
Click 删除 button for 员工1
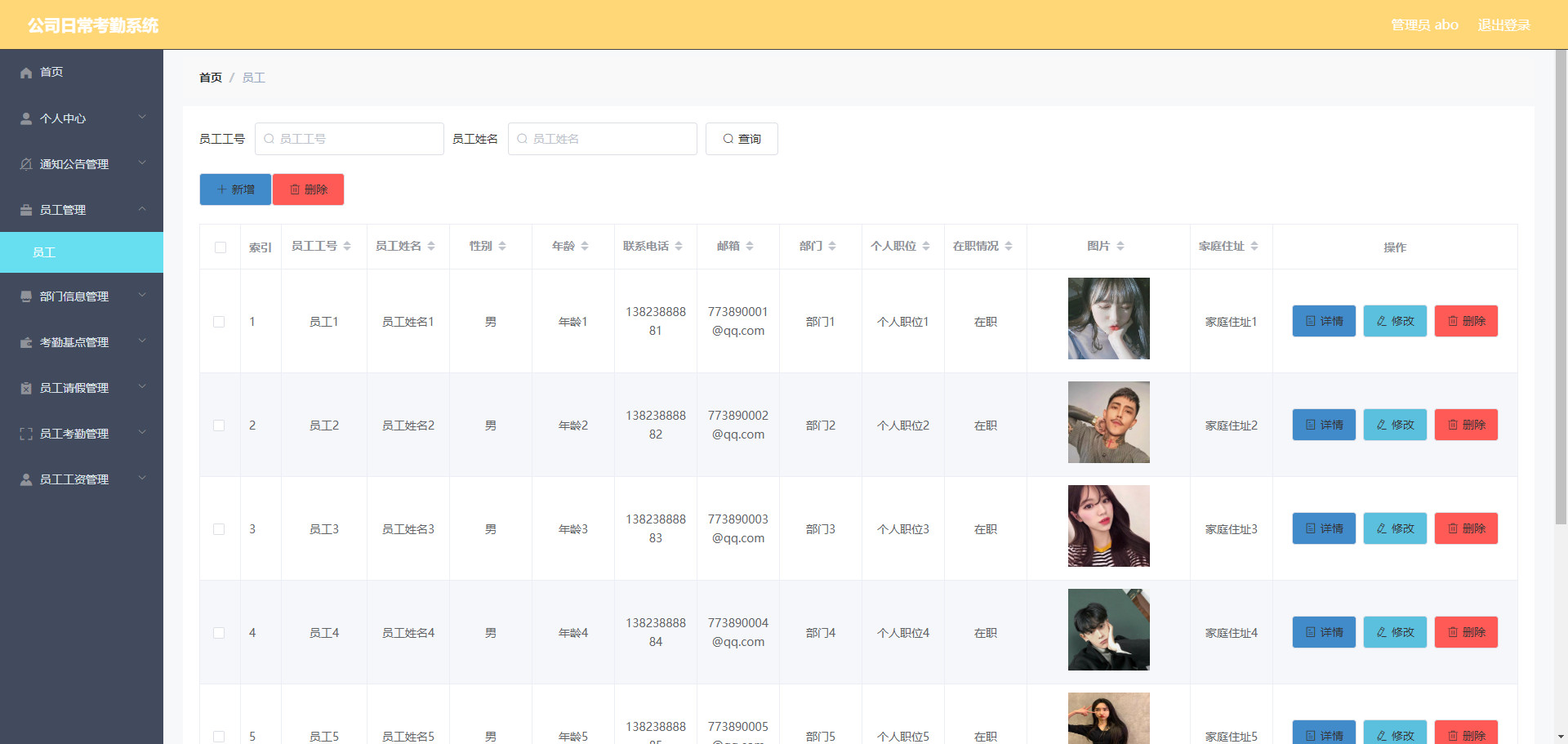[1466, 321]
